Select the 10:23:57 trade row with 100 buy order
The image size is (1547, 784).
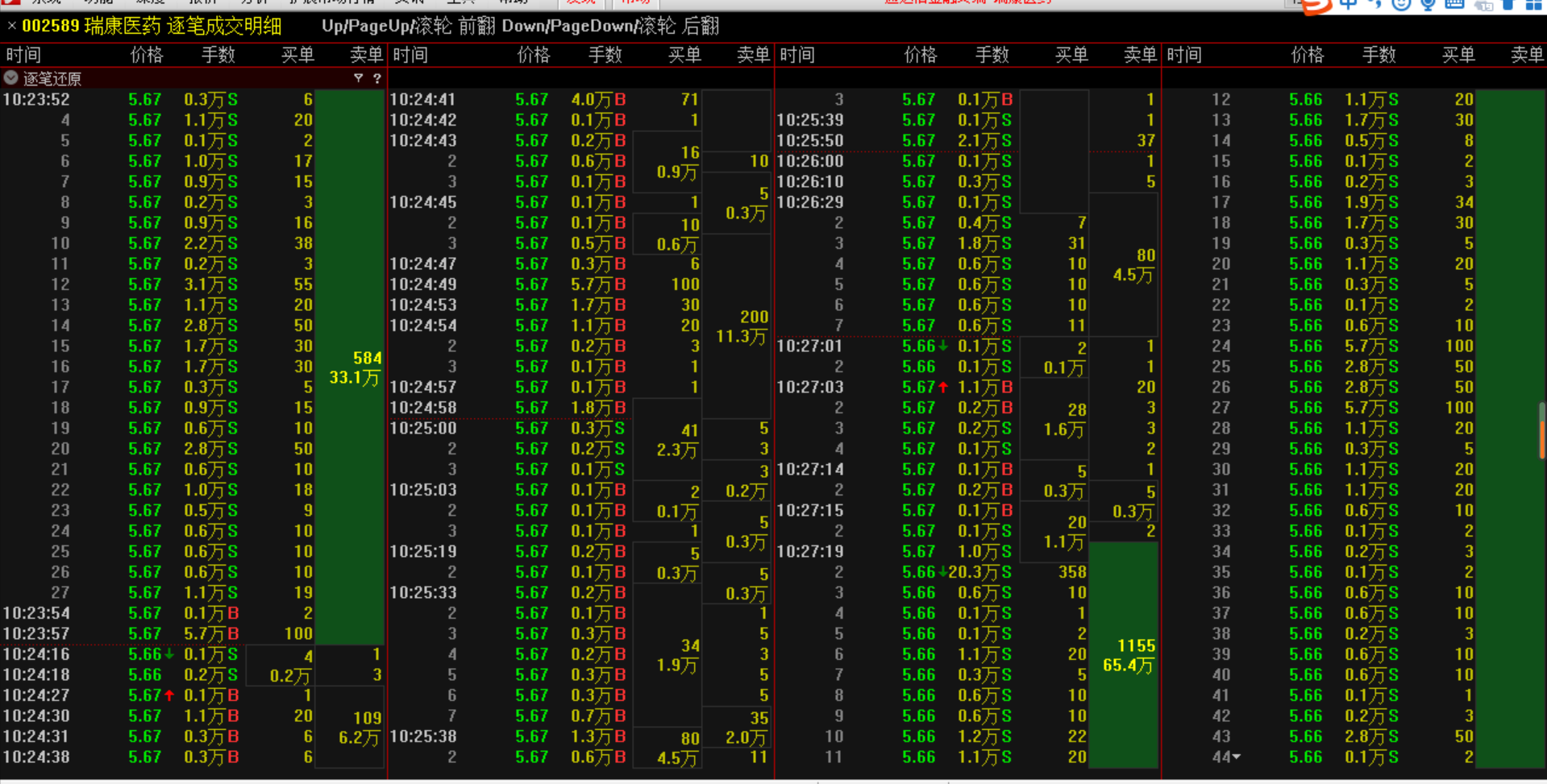[161, 634]
